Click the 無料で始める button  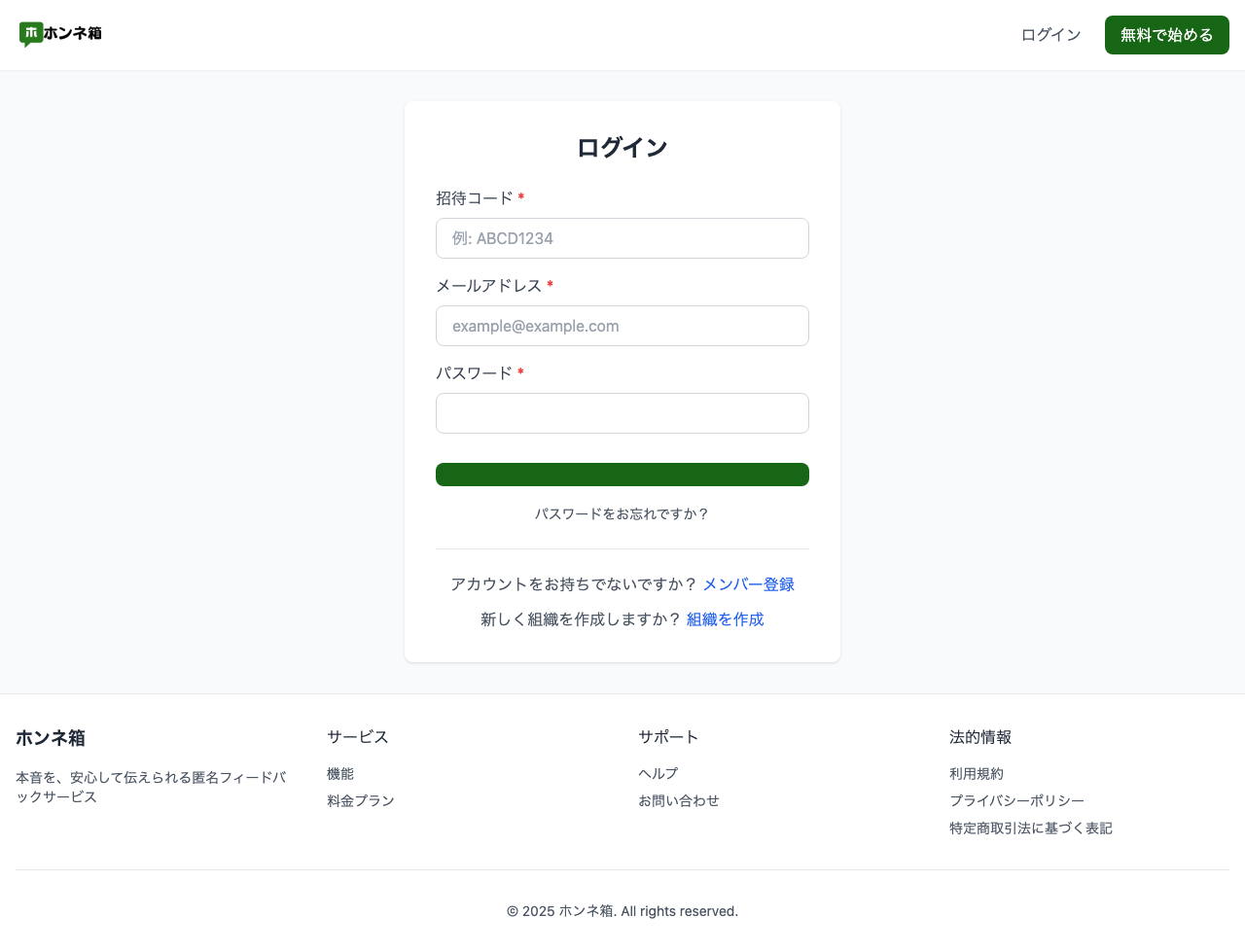(x=1166, y=34)
